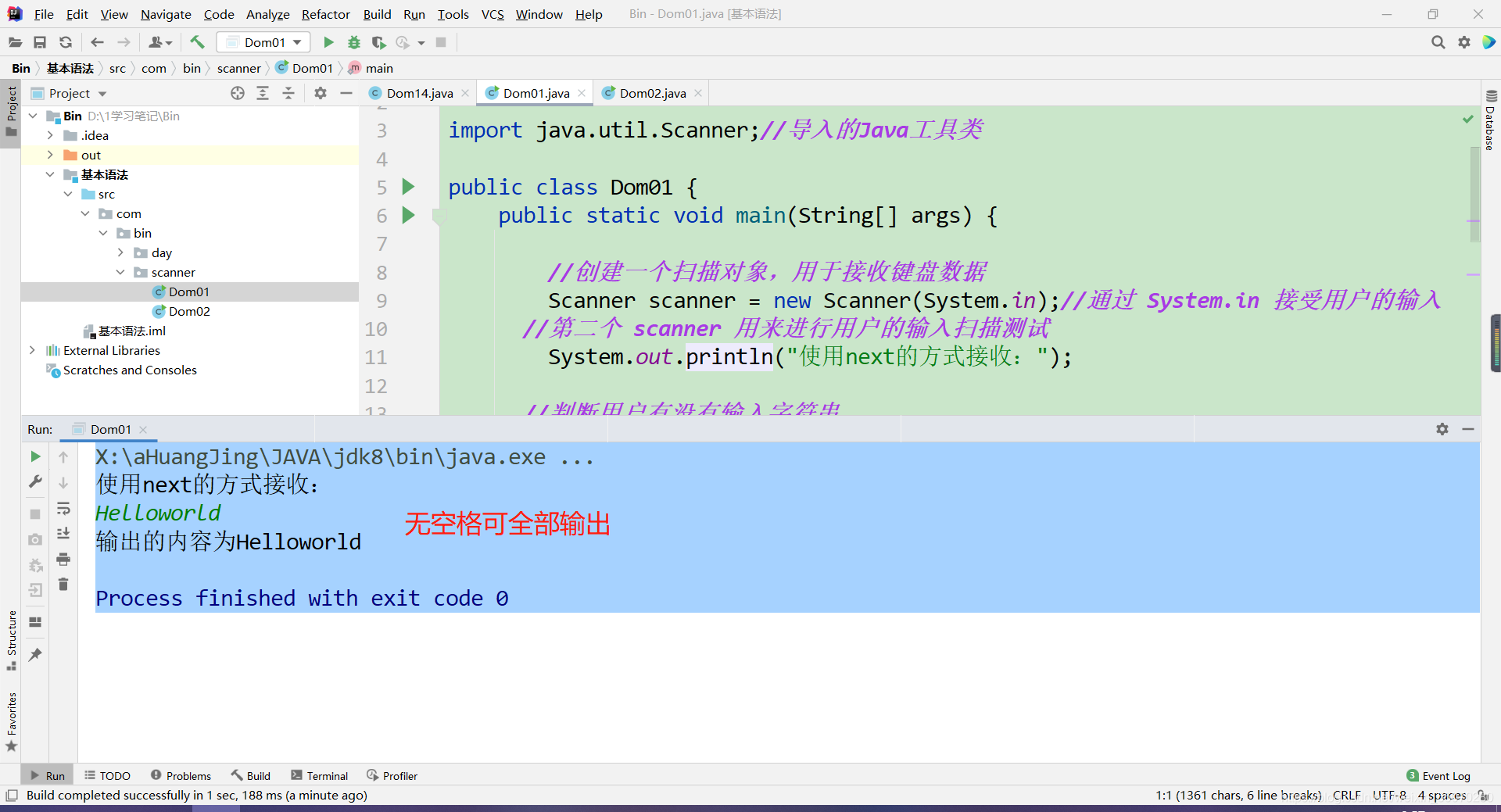Expand all in Project panel
The height and width of the screenshot is (812, 1501).
point(263,93)
